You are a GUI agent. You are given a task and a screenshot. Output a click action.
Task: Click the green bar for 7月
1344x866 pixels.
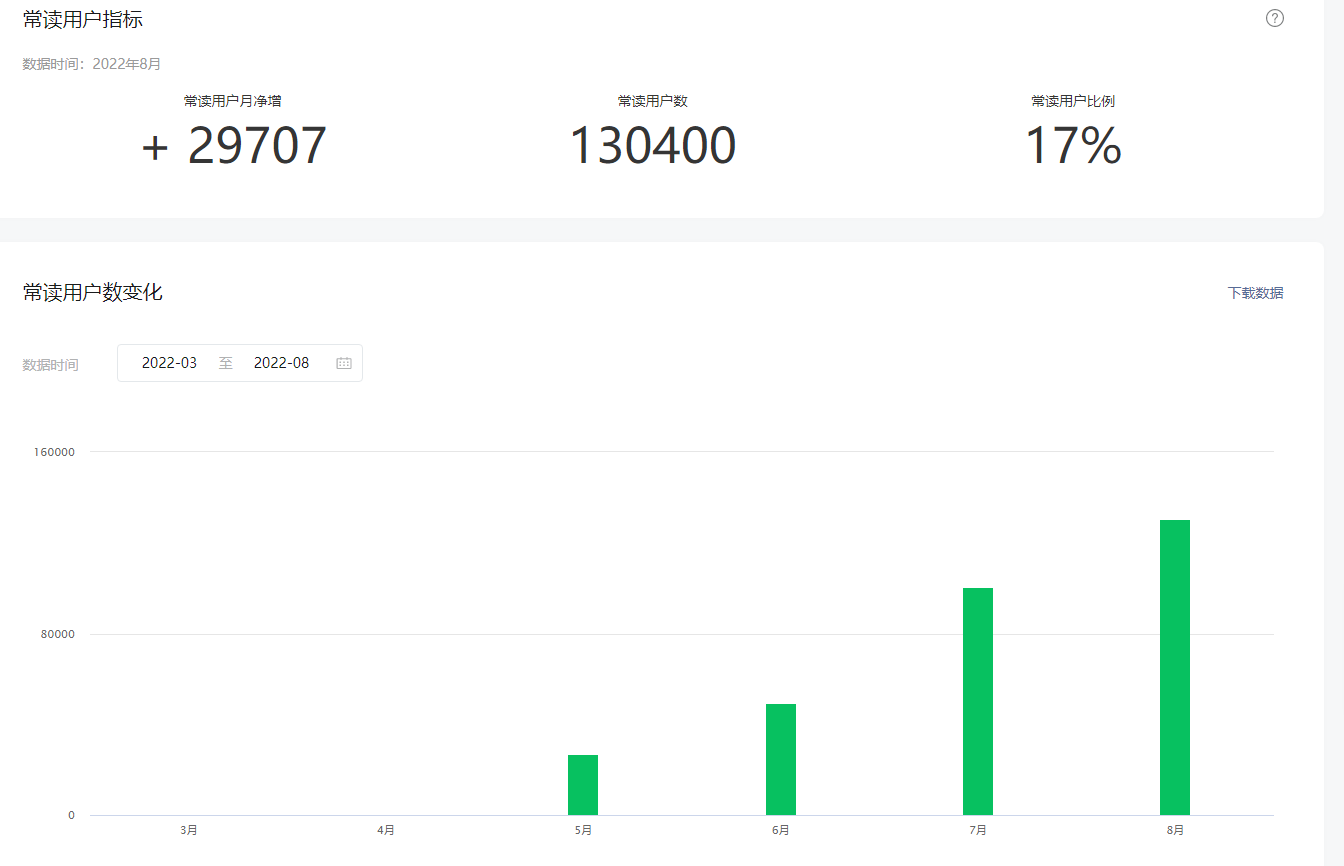[x=978, y=702]
